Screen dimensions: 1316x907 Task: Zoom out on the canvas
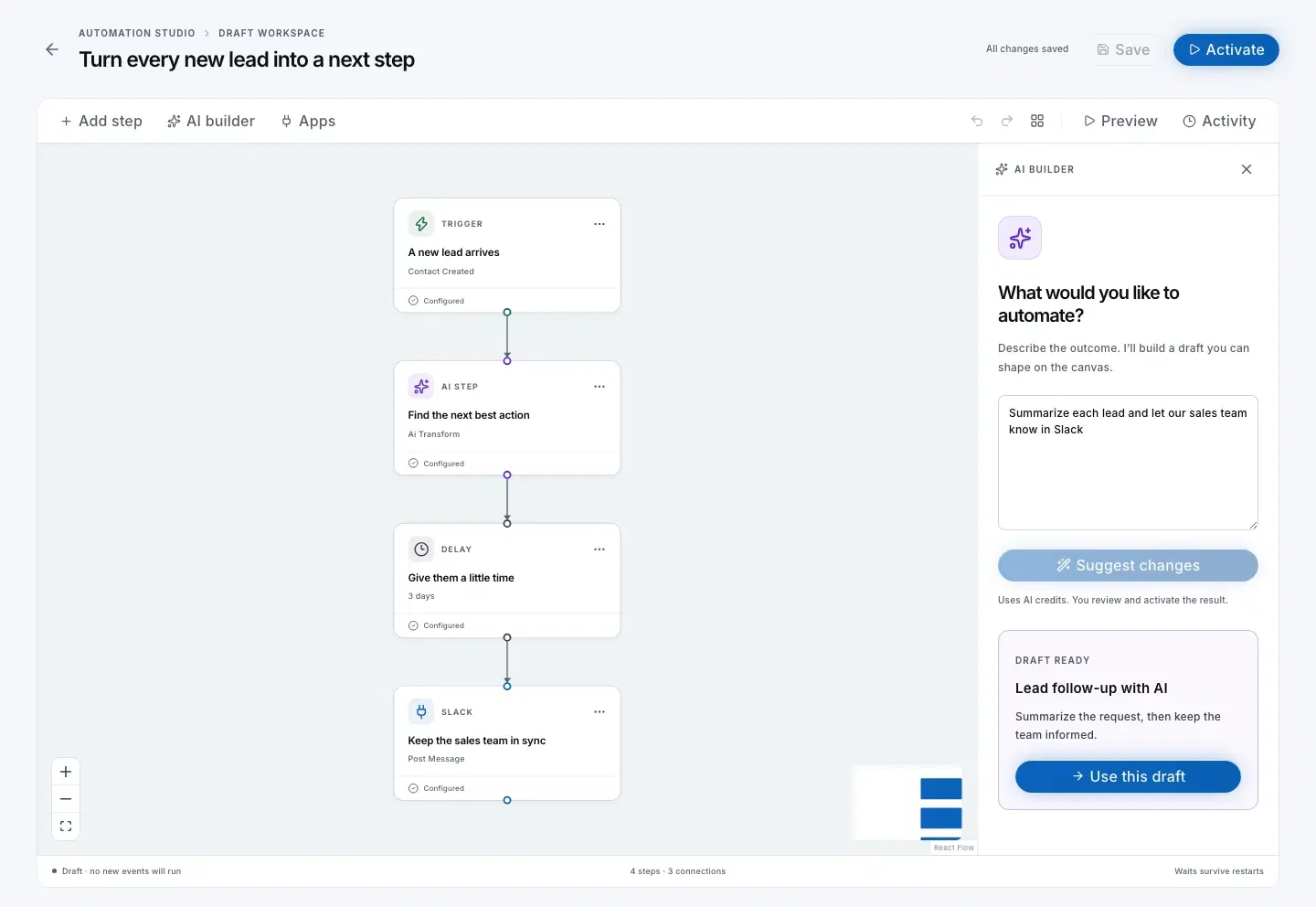point(66,799)
